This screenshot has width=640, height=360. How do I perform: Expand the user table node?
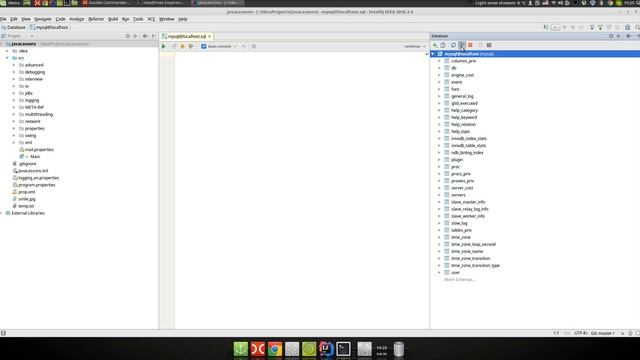(439, 272)
